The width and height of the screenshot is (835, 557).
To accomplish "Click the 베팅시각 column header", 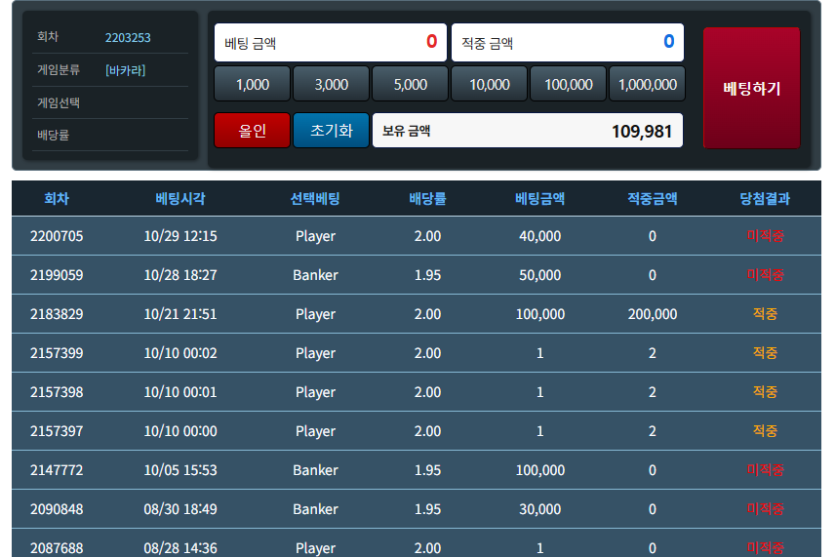I will coord(181,199).
